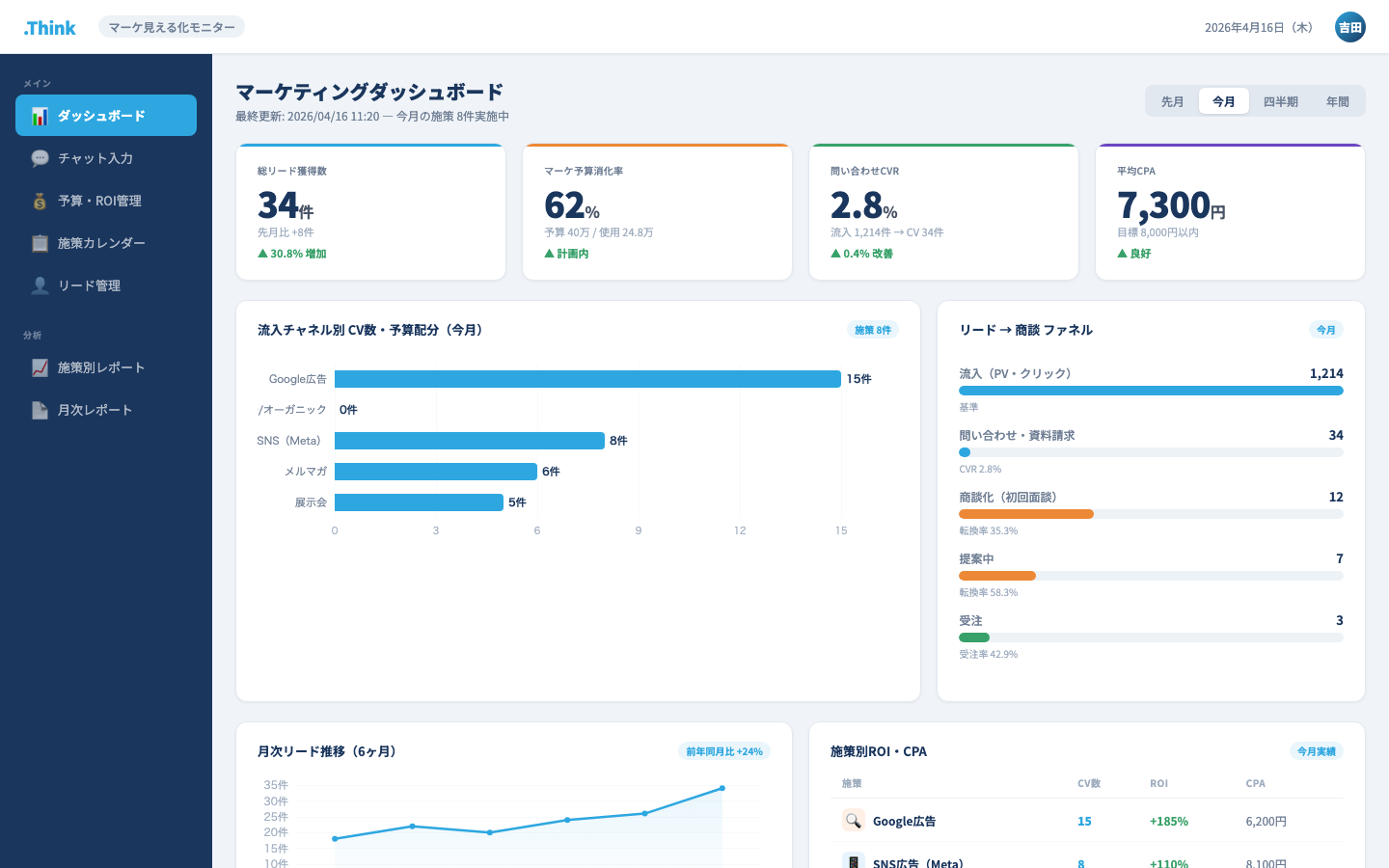Switch period to 先月
1389x868 pixels.
point(1172,101)
